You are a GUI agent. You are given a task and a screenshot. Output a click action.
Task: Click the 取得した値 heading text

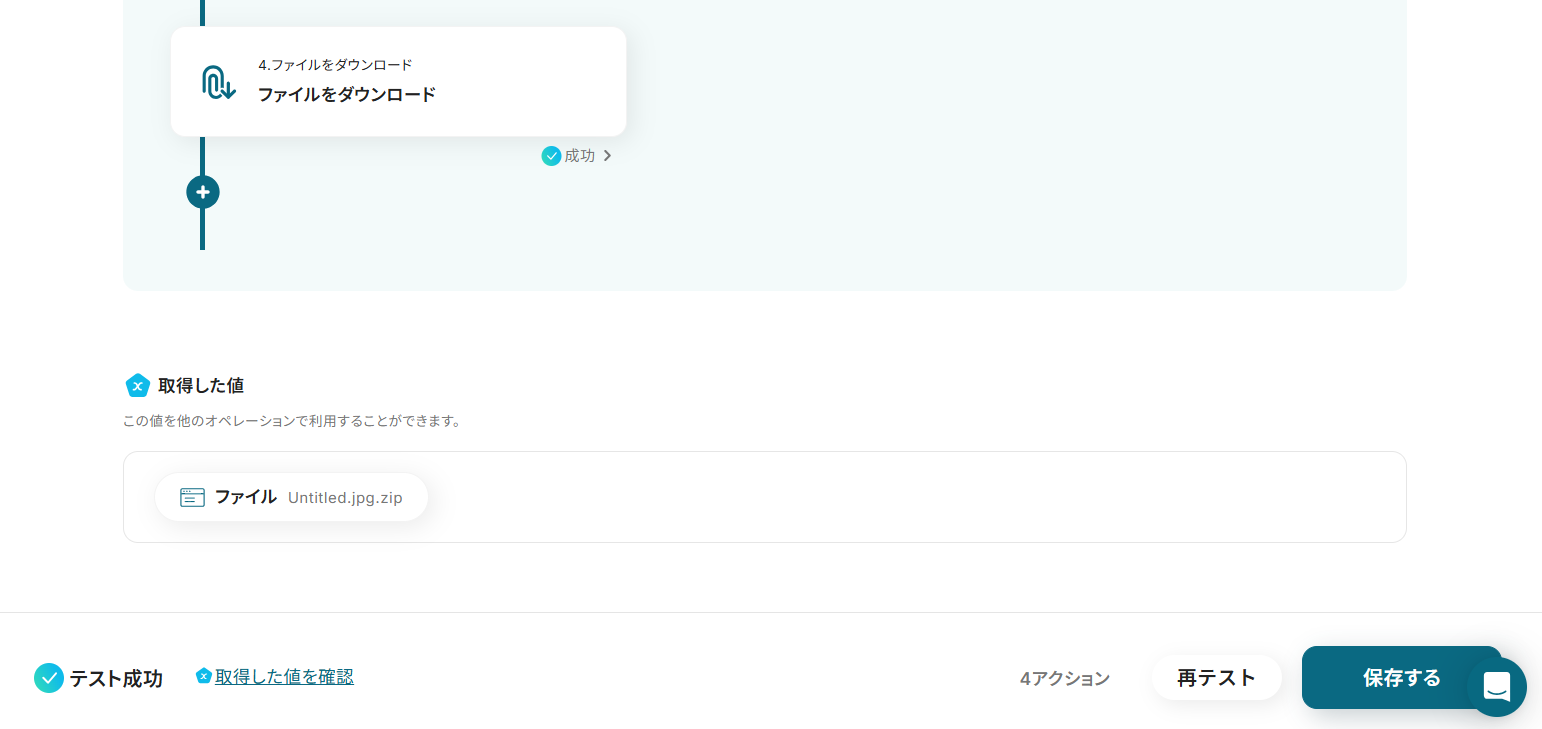click(x=201, y=385)
